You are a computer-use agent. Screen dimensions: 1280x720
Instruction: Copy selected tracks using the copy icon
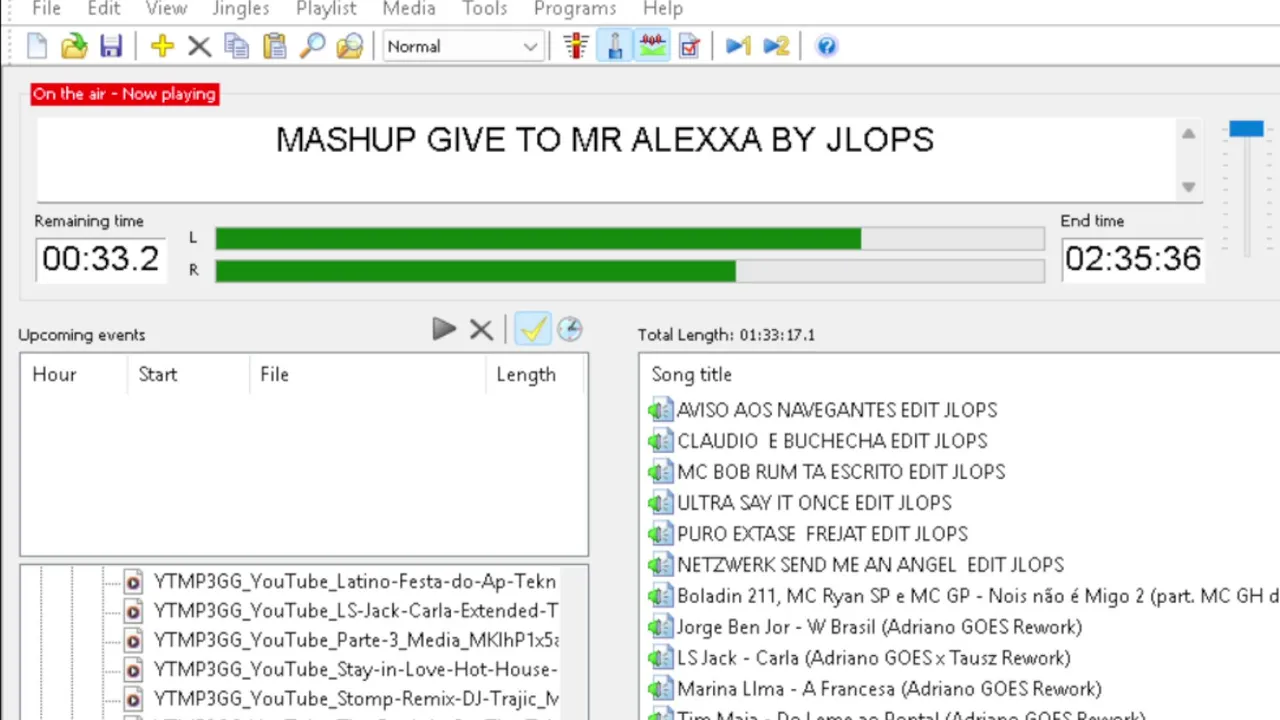click(237, 46)
